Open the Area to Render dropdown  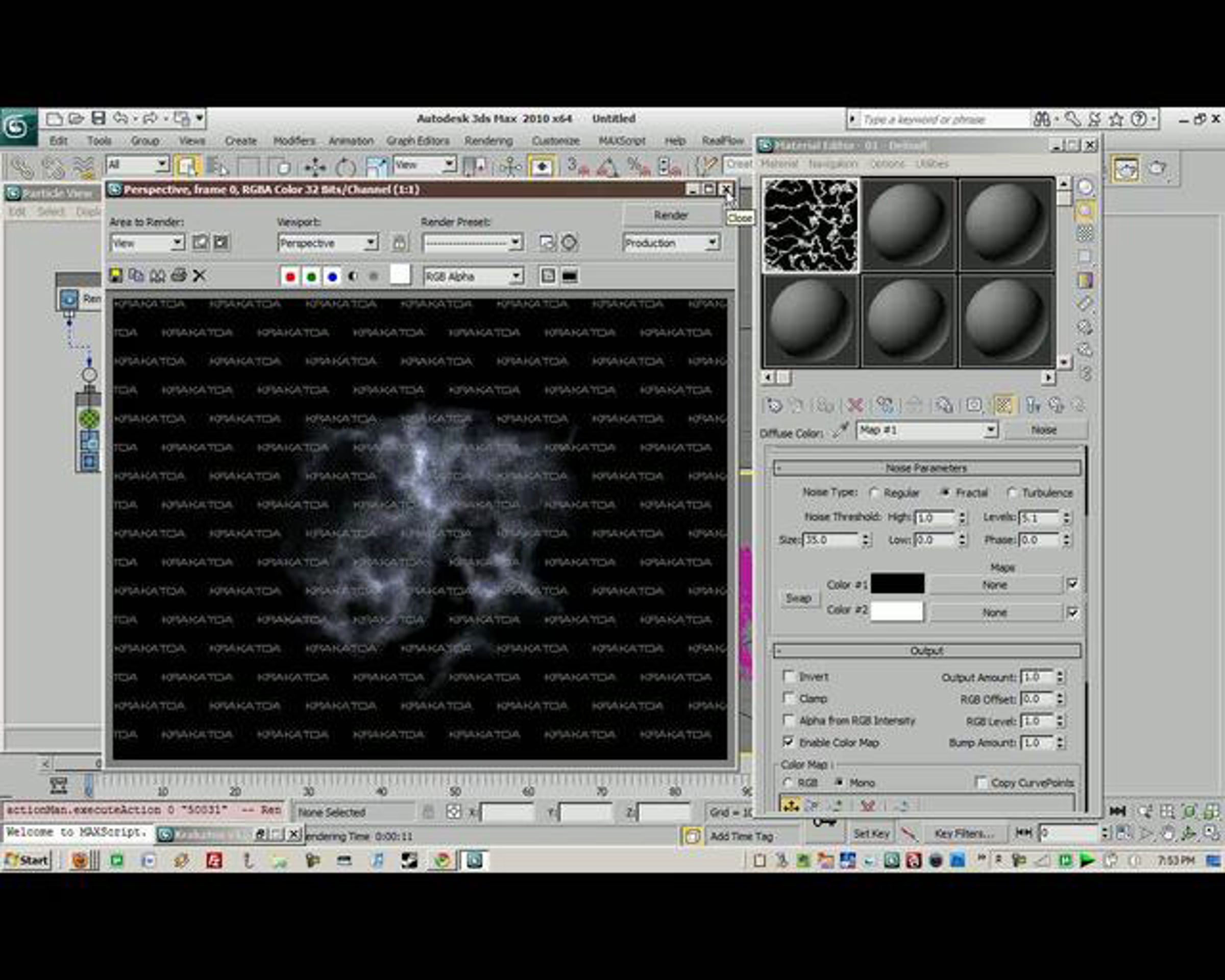(146, 243)
